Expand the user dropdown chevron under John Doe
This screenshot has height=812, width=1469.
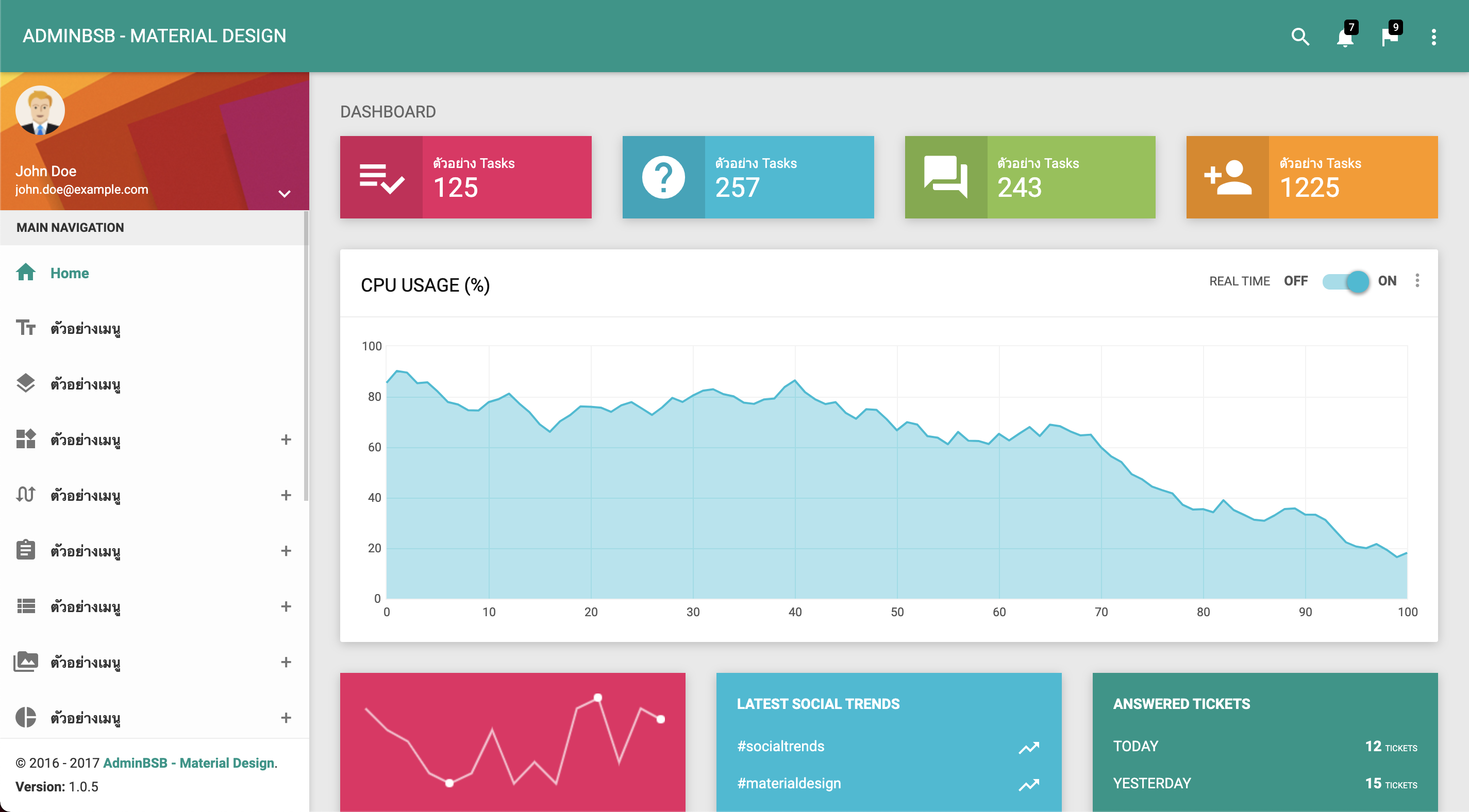285,194
